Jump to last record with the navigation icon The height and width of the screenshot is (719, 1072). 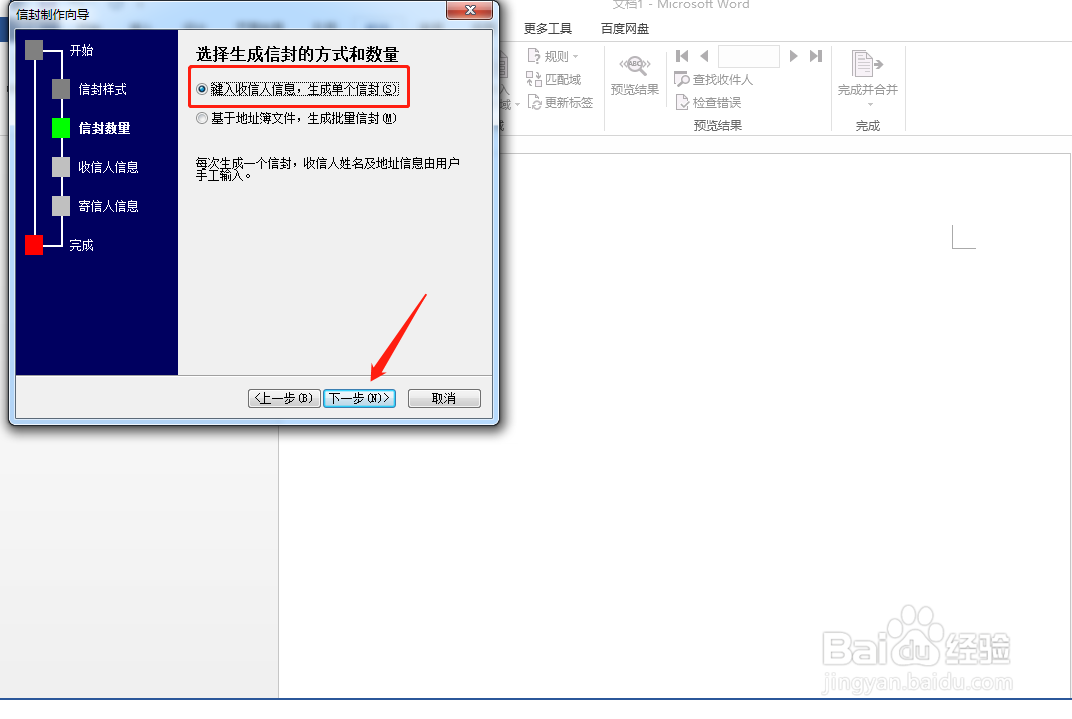tap(815, 56)
